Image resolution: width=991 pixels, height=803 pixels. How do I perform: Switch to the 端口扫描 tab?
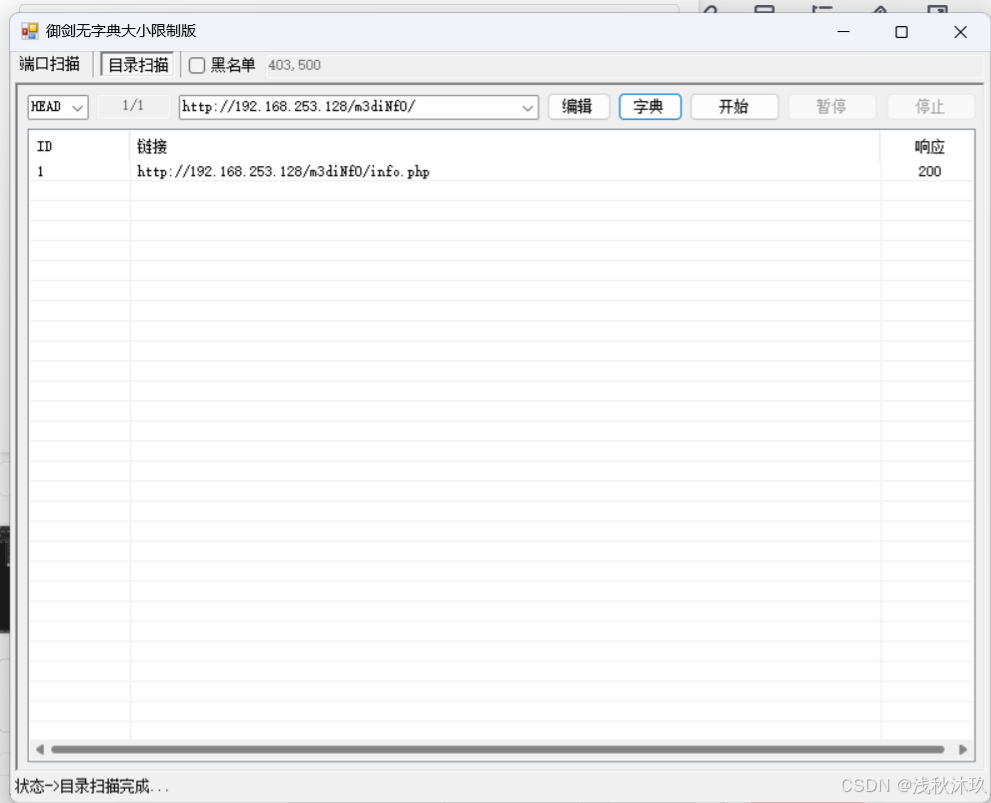(50, 64)
